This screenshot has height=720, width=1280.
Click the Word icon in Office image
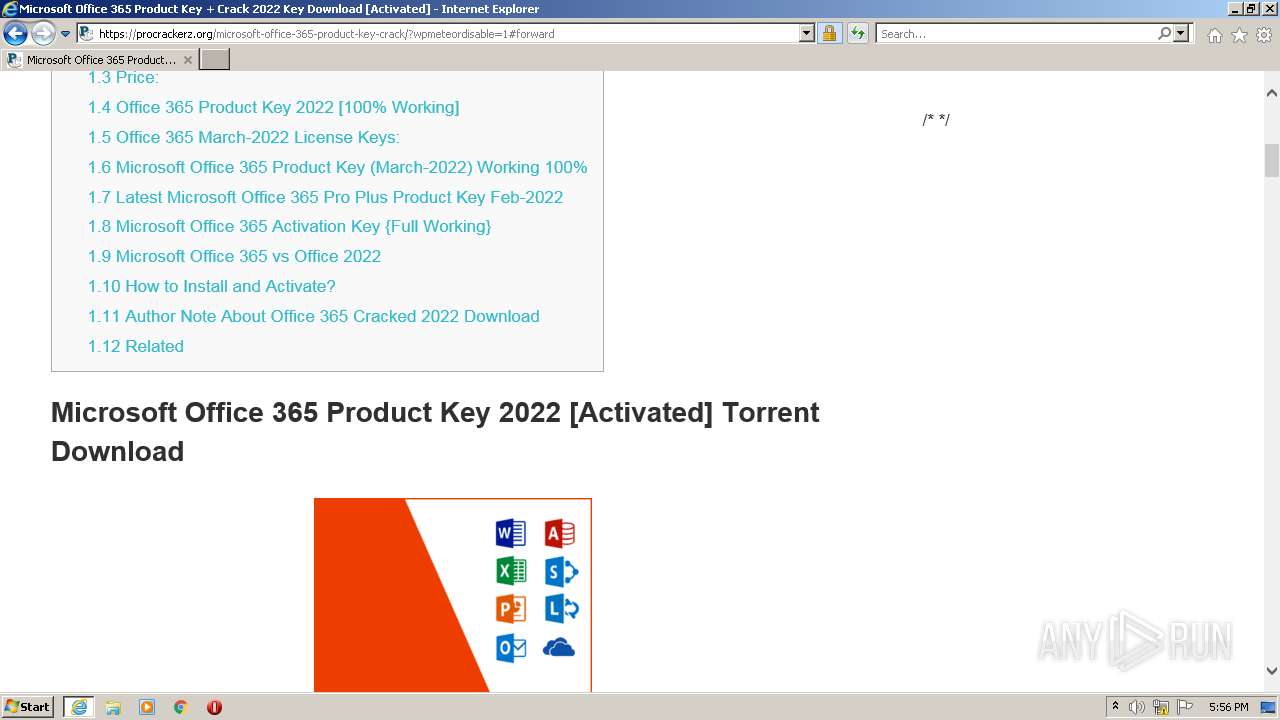511,533
